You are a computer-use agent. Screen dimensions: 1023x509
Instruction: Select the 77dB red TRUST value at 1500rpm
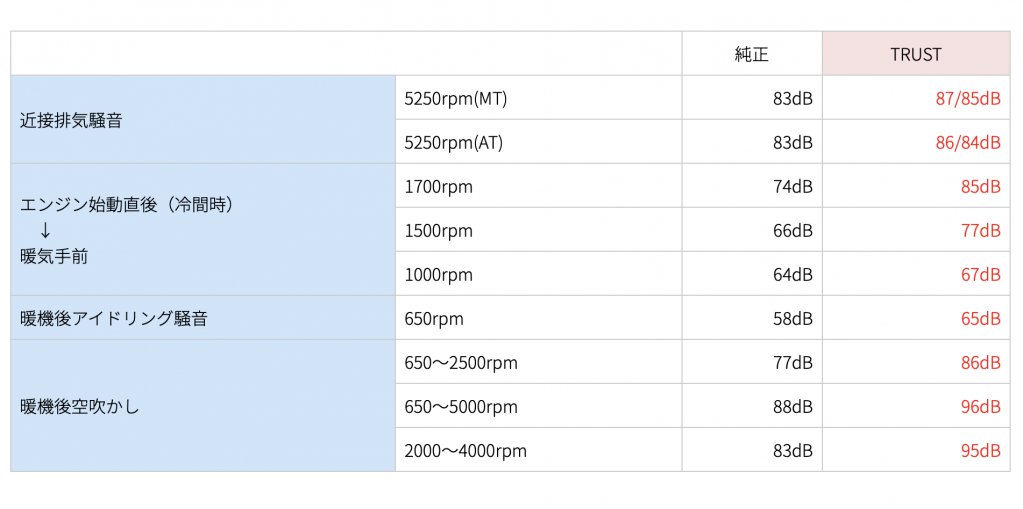(981, 230)
